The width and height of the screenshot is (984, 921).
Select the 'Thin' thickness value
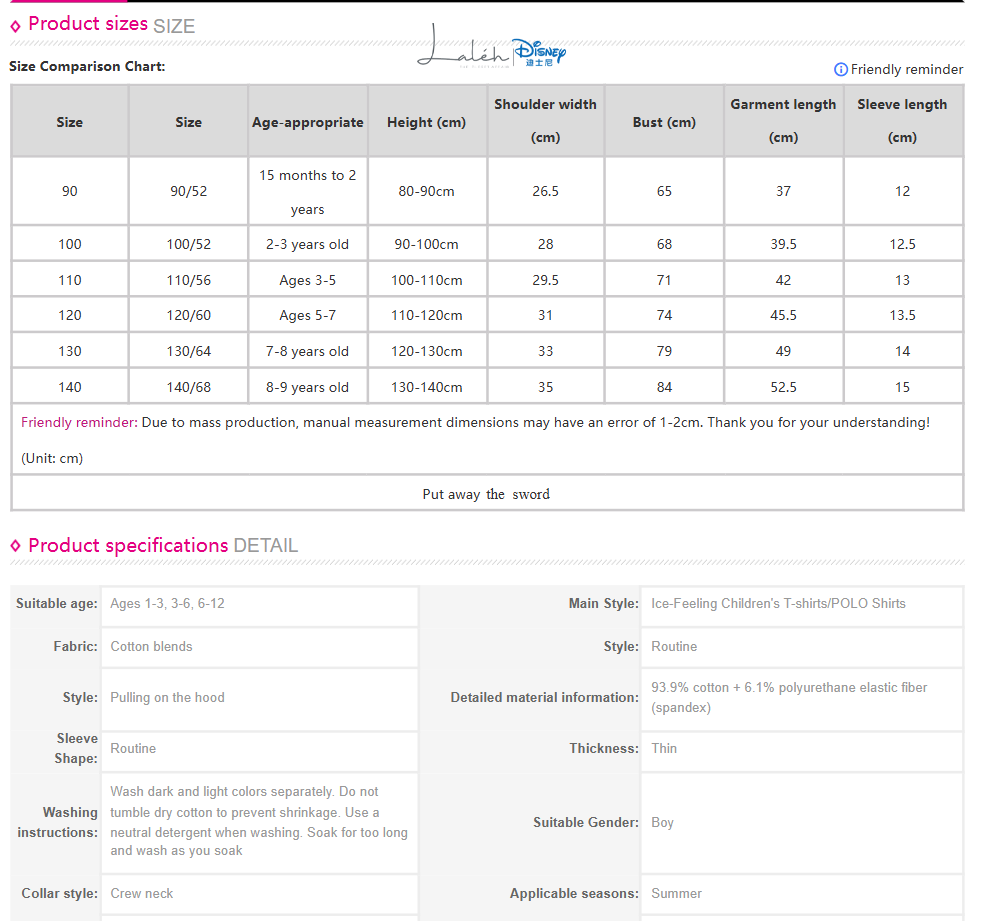coord(664,748)
